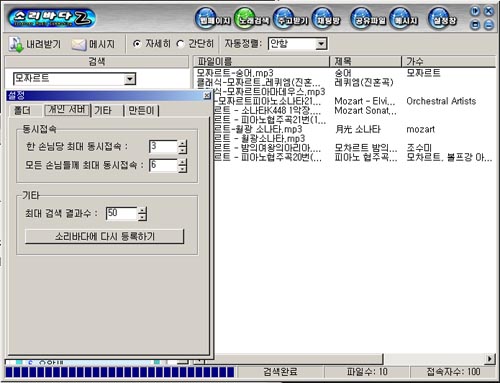This screenshot has width=500, height=383.
Task: Click the blue progress bar in status bar
Action: [x=120, y=372]
